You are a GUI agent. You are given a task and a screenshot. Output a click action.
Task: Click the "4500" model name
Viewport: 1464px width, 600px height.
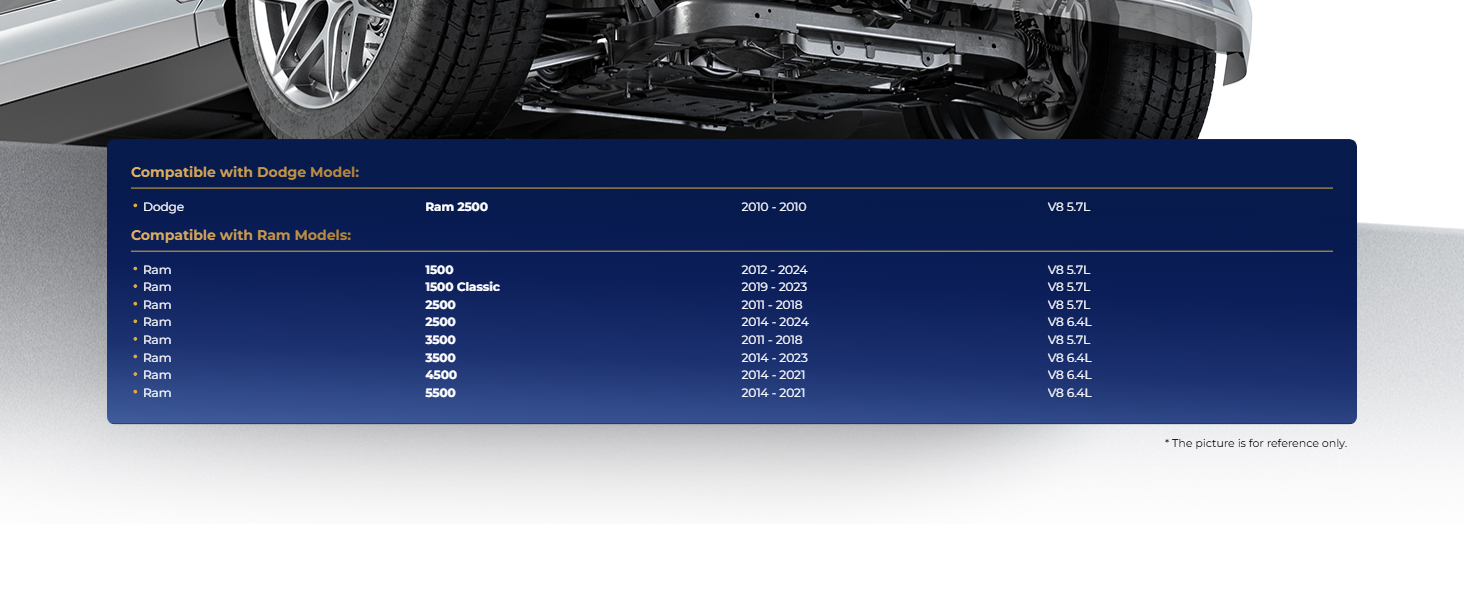click(440, 375)
